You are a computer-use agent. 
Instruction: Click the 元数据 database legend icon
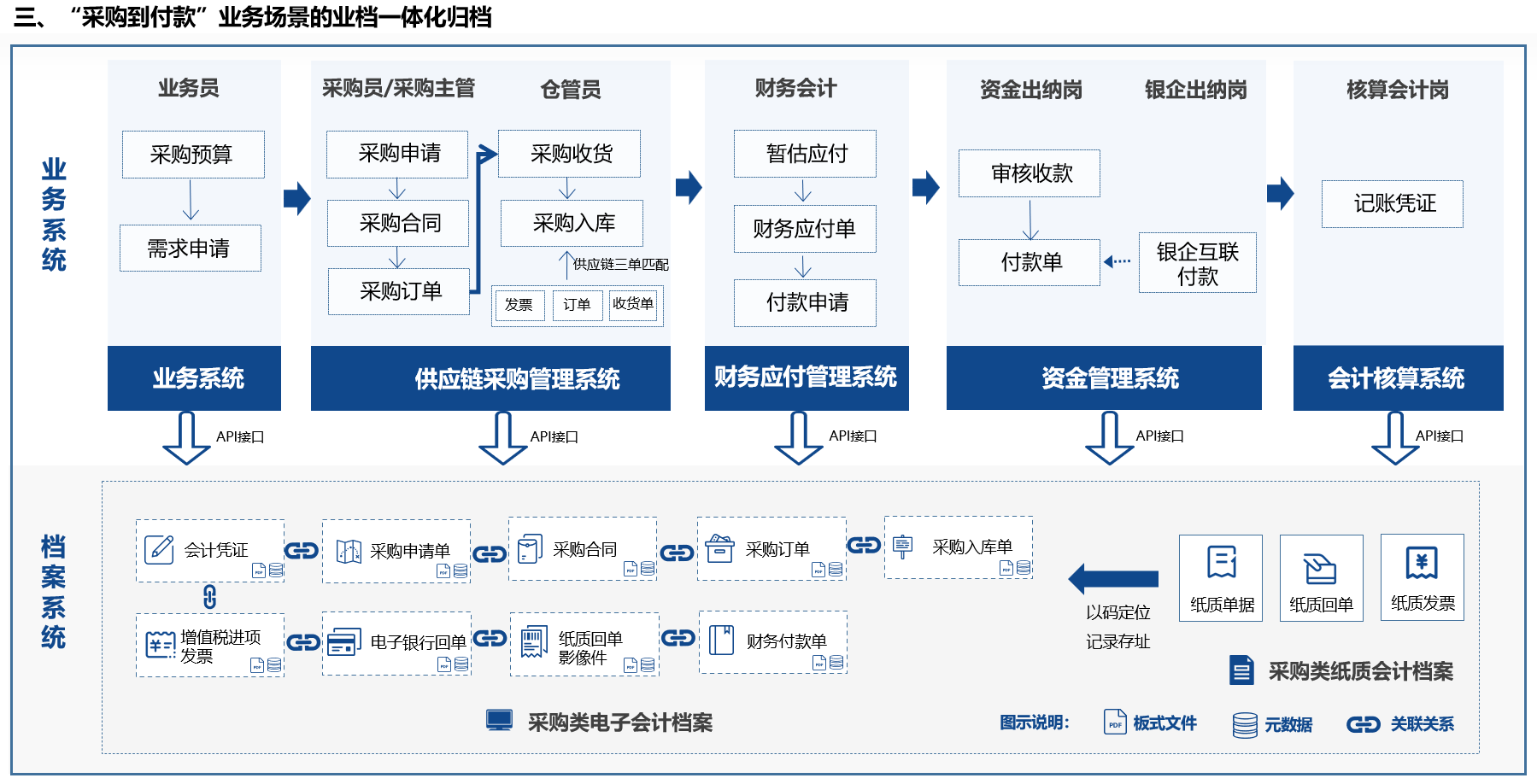tap(1245, 725)
